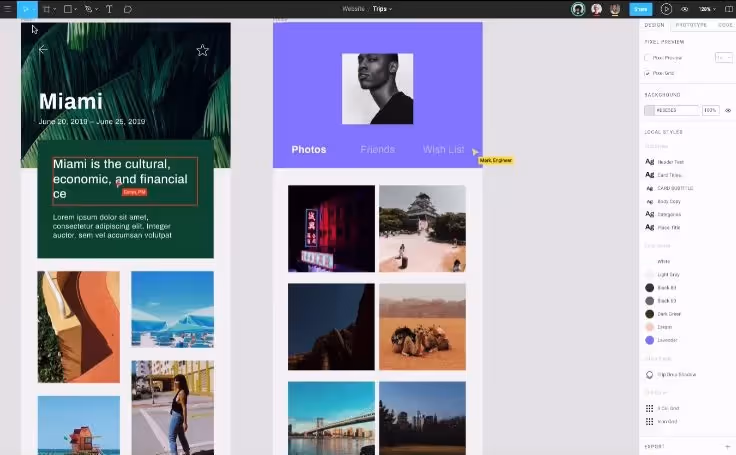Viewport: 736px width, 455px height.
Task: Open the library book icon
Action: click(x=729, y=9)
